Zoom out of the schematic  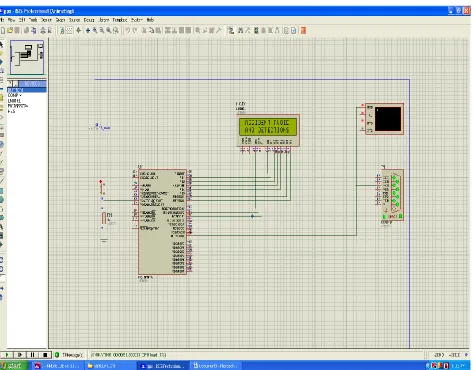(x=102, y=31)
